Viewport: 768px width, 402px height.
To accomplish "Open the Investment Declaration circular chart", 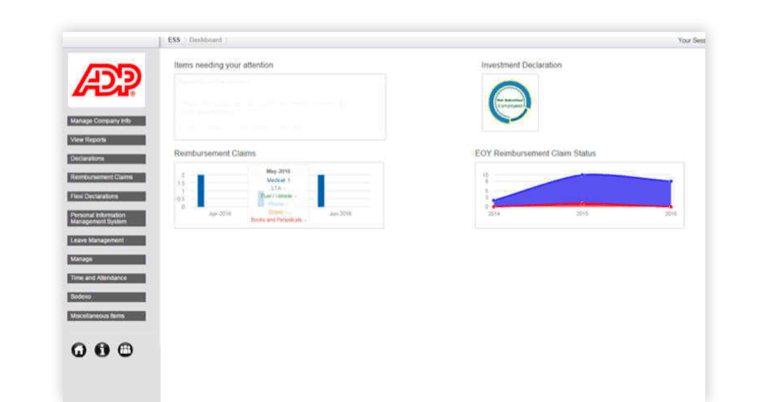I will tap(509, 102).
